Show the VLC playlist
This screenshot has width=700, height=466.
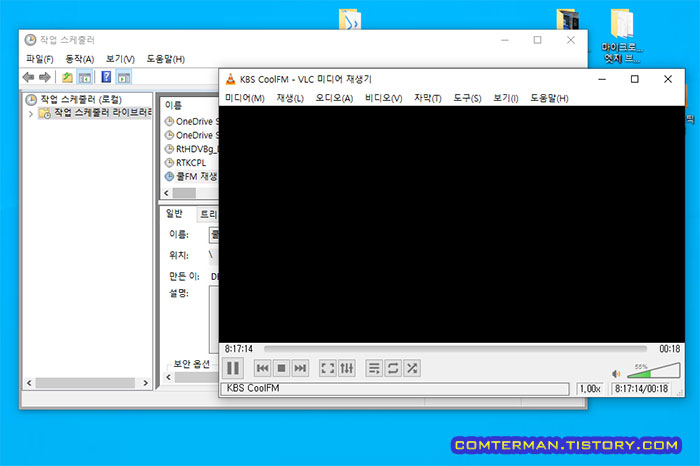(374, 368)
